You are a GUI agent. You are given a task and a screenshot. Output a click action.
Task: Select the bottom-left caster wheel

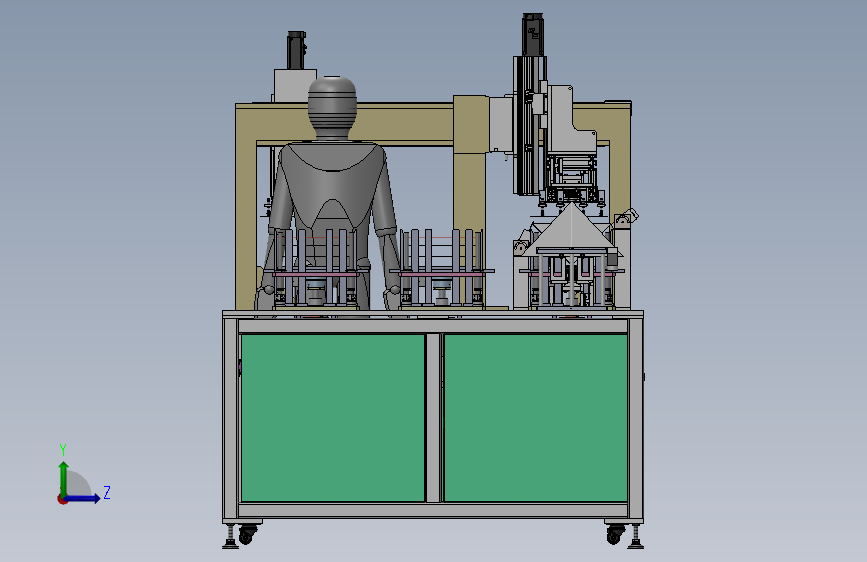pyautogui.click(x=247, y=534)
